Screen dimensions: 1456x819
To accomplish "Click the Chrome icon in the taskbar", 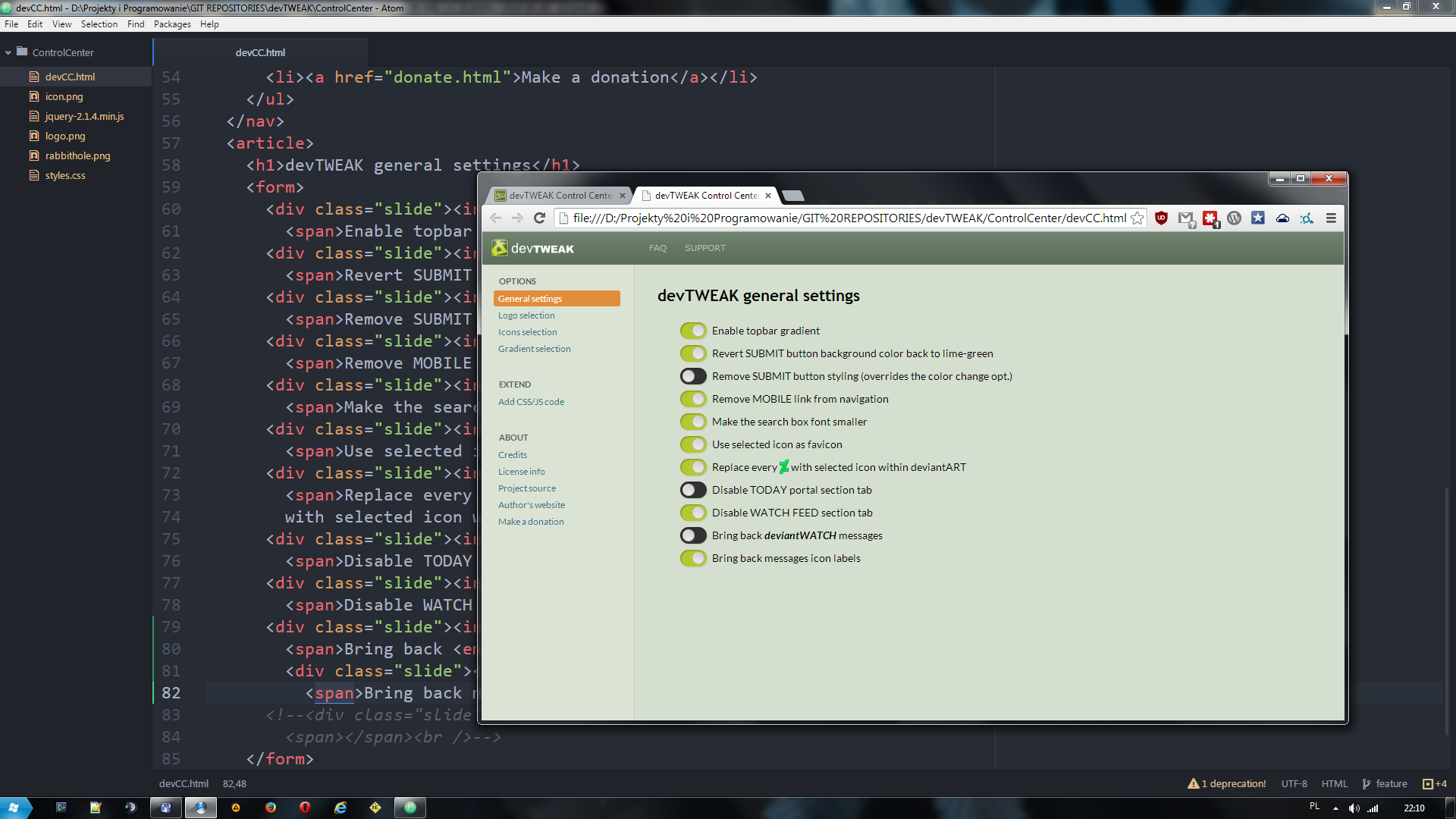I will pyautogui.click(x=201, y=808).
